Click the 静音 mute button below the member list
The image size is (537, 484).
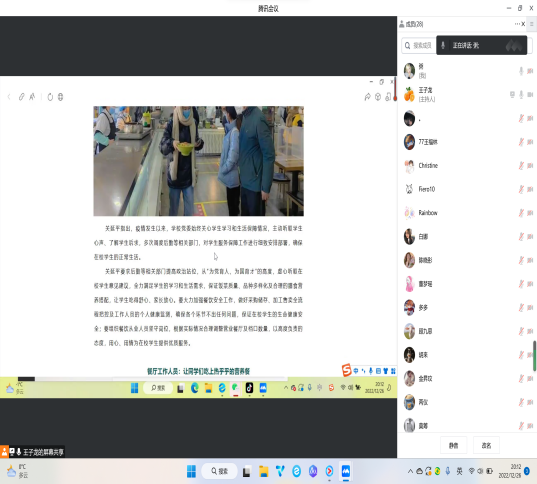coord(453,445)
